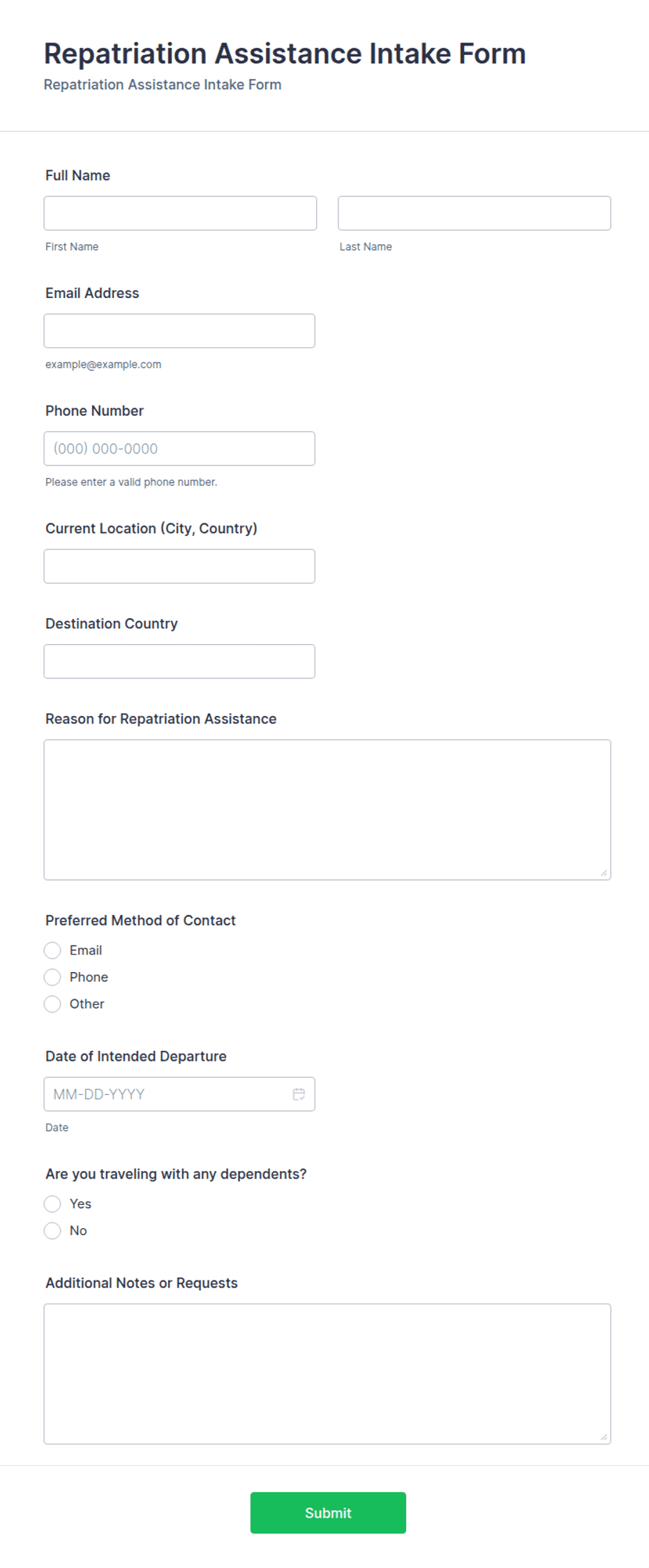Focus the Last Name input field
649x1568 pixels.
pyautogui.click(x=475, y=213)
